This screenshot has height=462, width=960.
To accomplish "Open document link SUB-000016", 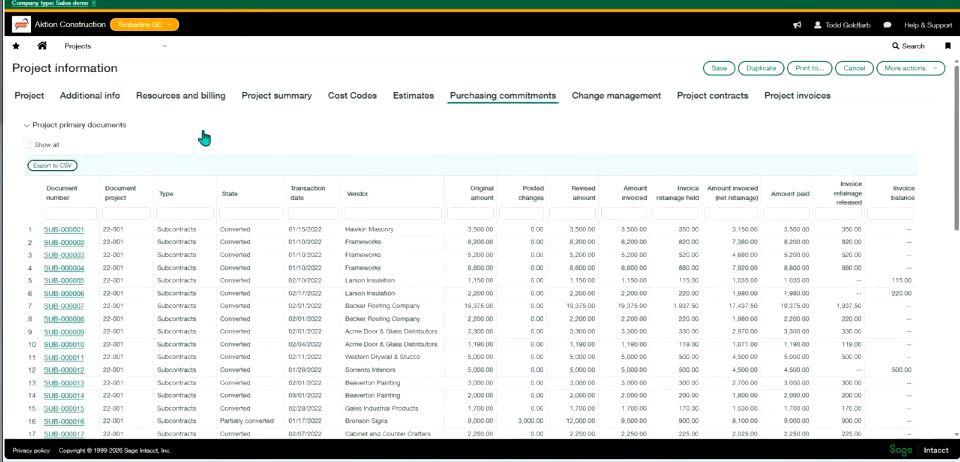I will 64,422.
